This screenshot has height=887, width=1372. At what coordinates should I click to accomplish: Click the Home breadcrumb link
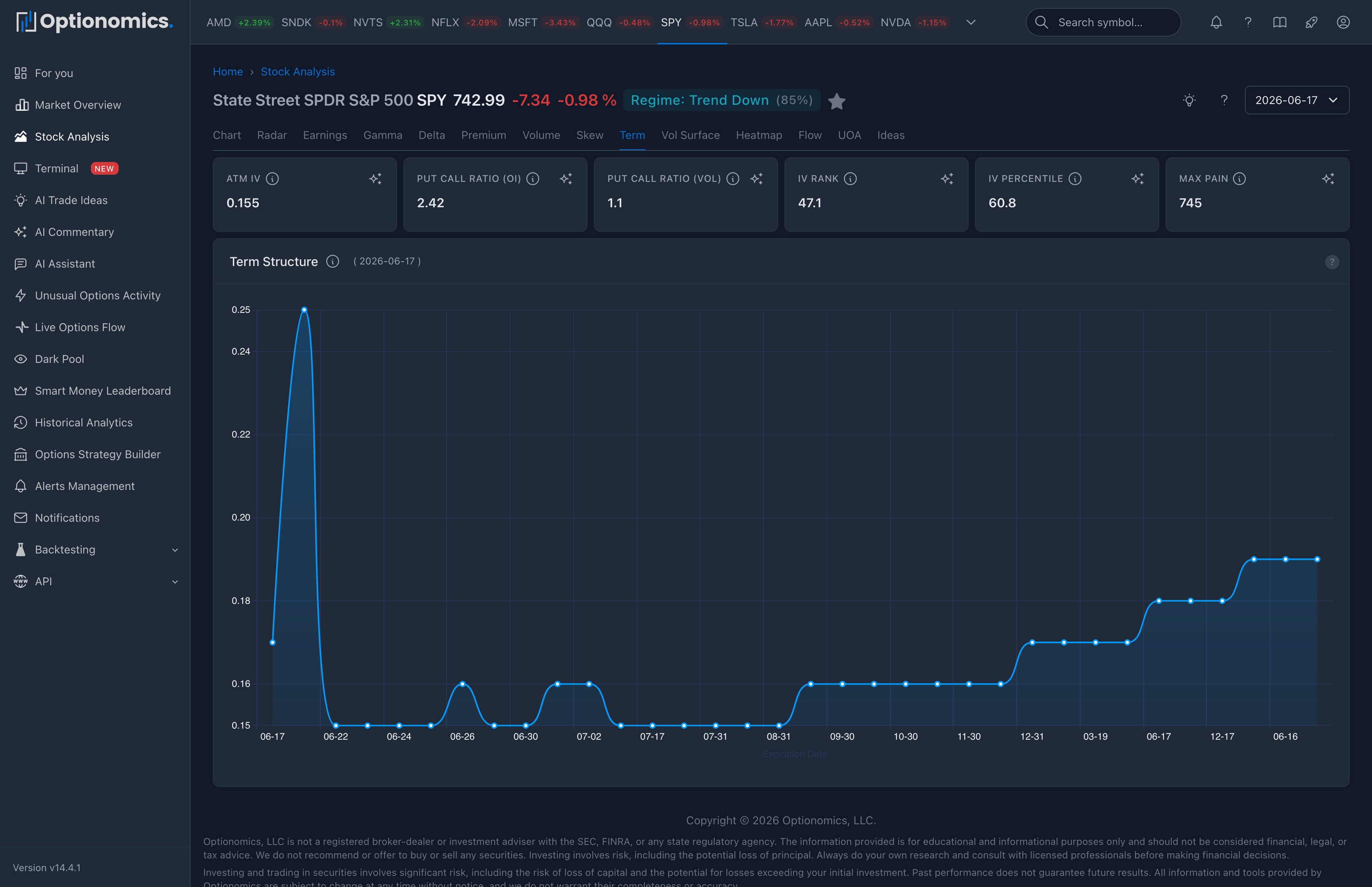(228, 72)
